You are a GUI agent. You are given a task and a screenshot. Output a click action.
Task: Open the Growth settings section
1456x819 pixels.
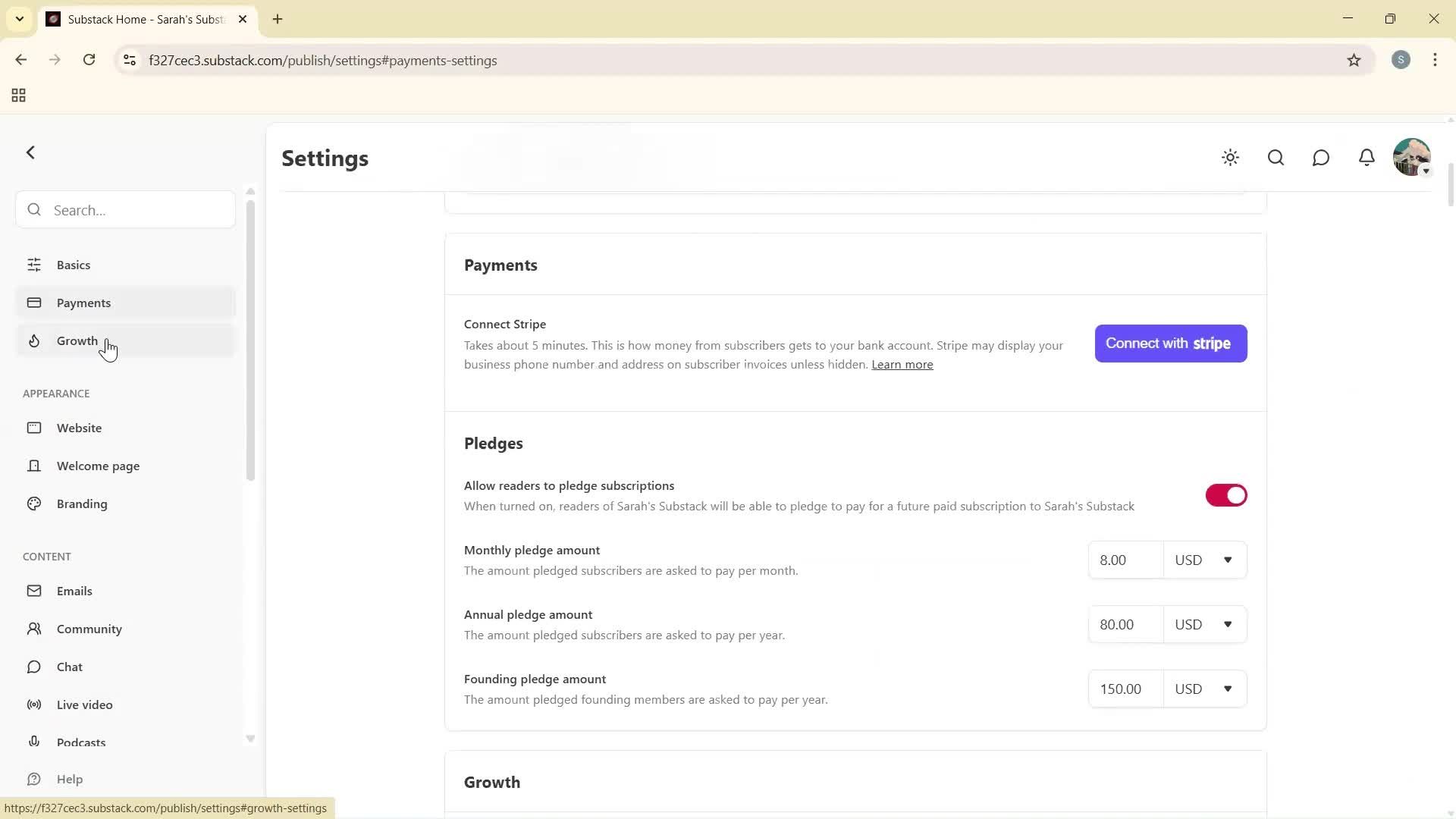[x=77, y=340]
